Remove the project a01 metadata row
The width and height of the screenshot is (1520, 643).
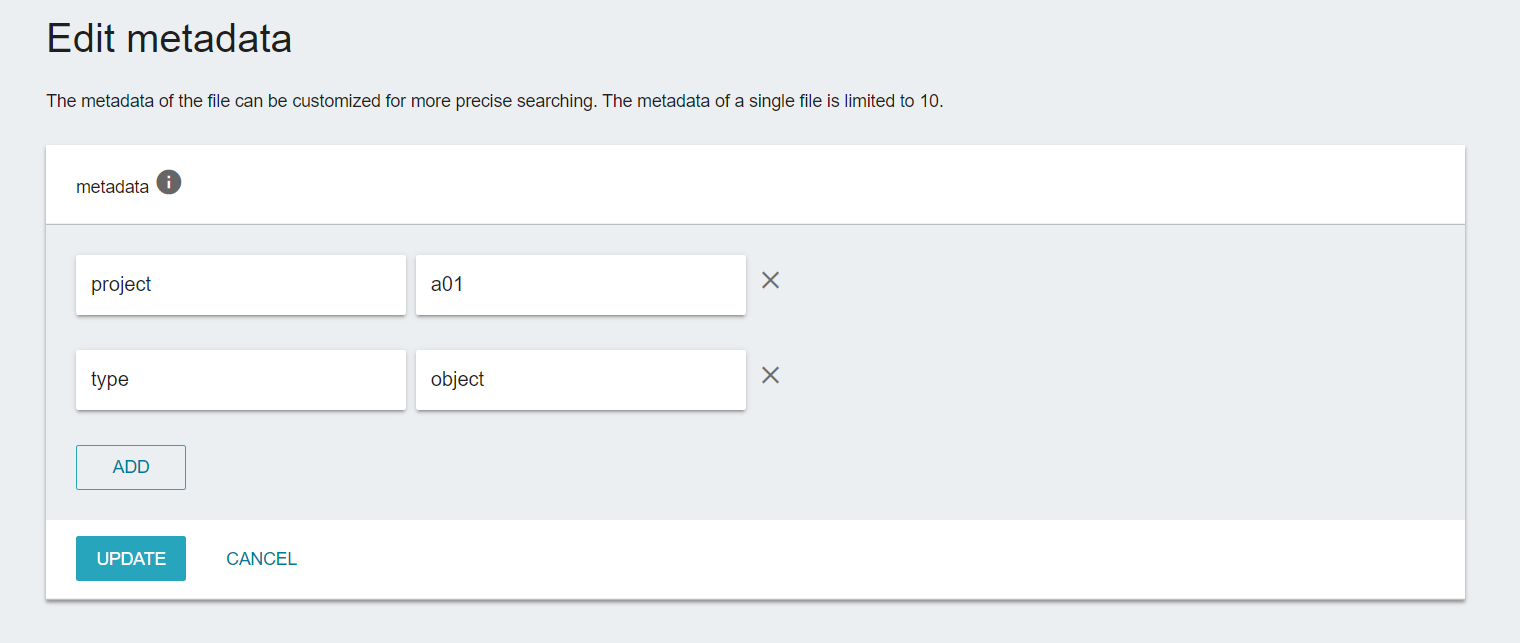pos(770,281)
